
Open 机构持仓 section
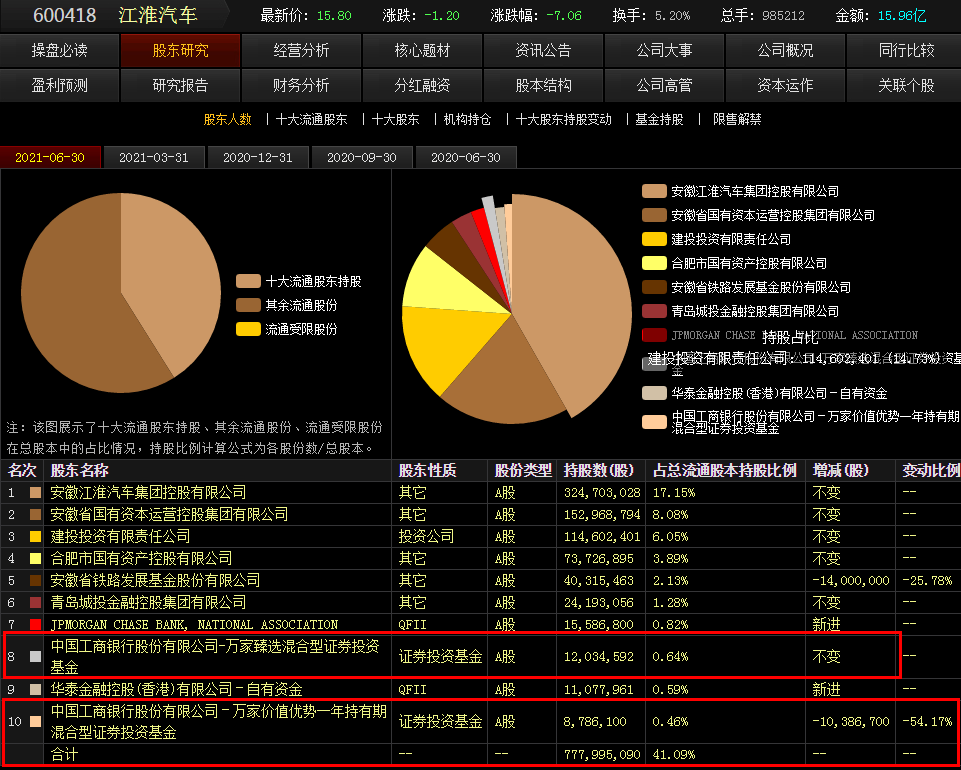pos(468,120)
